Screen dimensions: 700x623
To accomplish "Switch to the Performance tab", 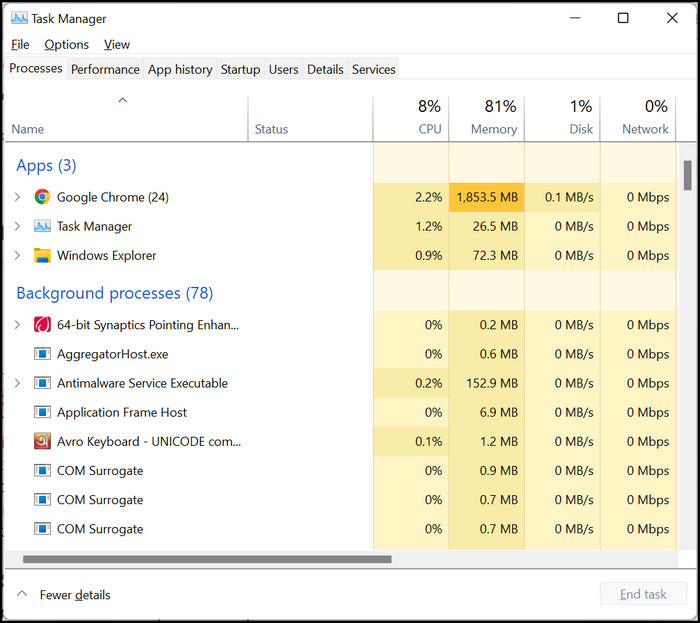I will click(x=105, y=69).
